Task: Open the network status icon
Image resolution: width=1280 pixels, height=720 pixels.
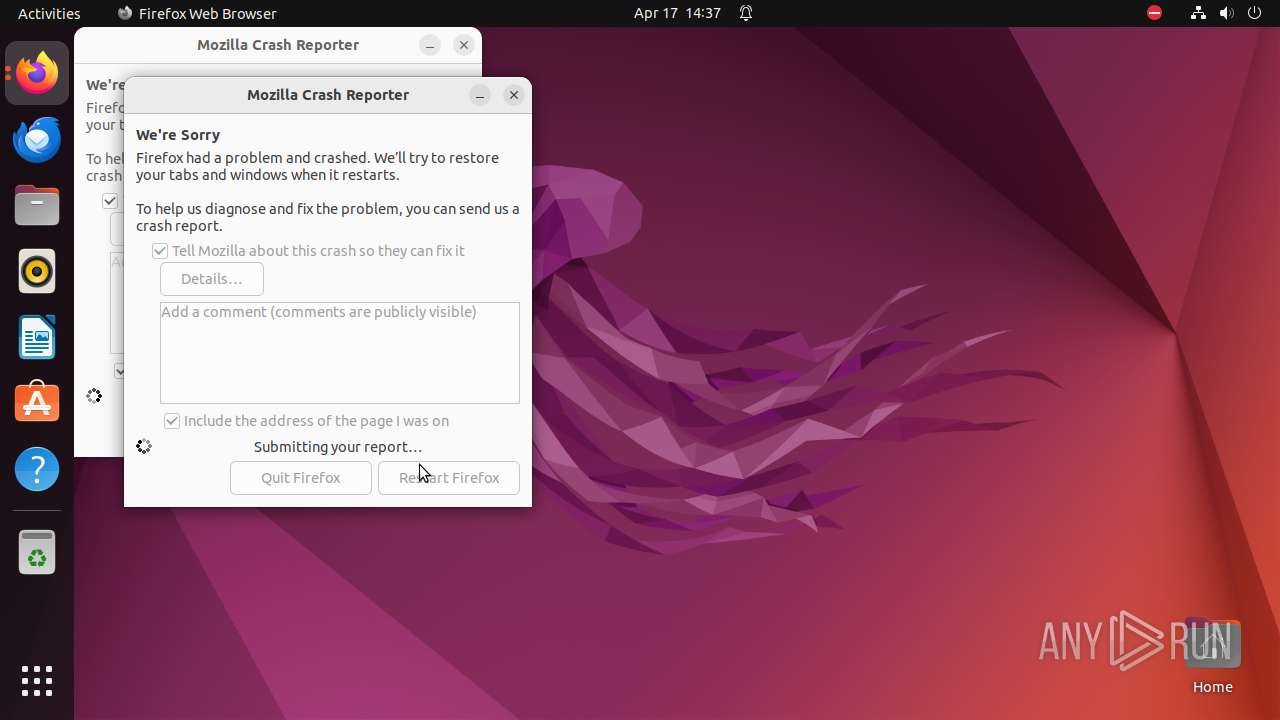Action: [x=1198, y=13]
